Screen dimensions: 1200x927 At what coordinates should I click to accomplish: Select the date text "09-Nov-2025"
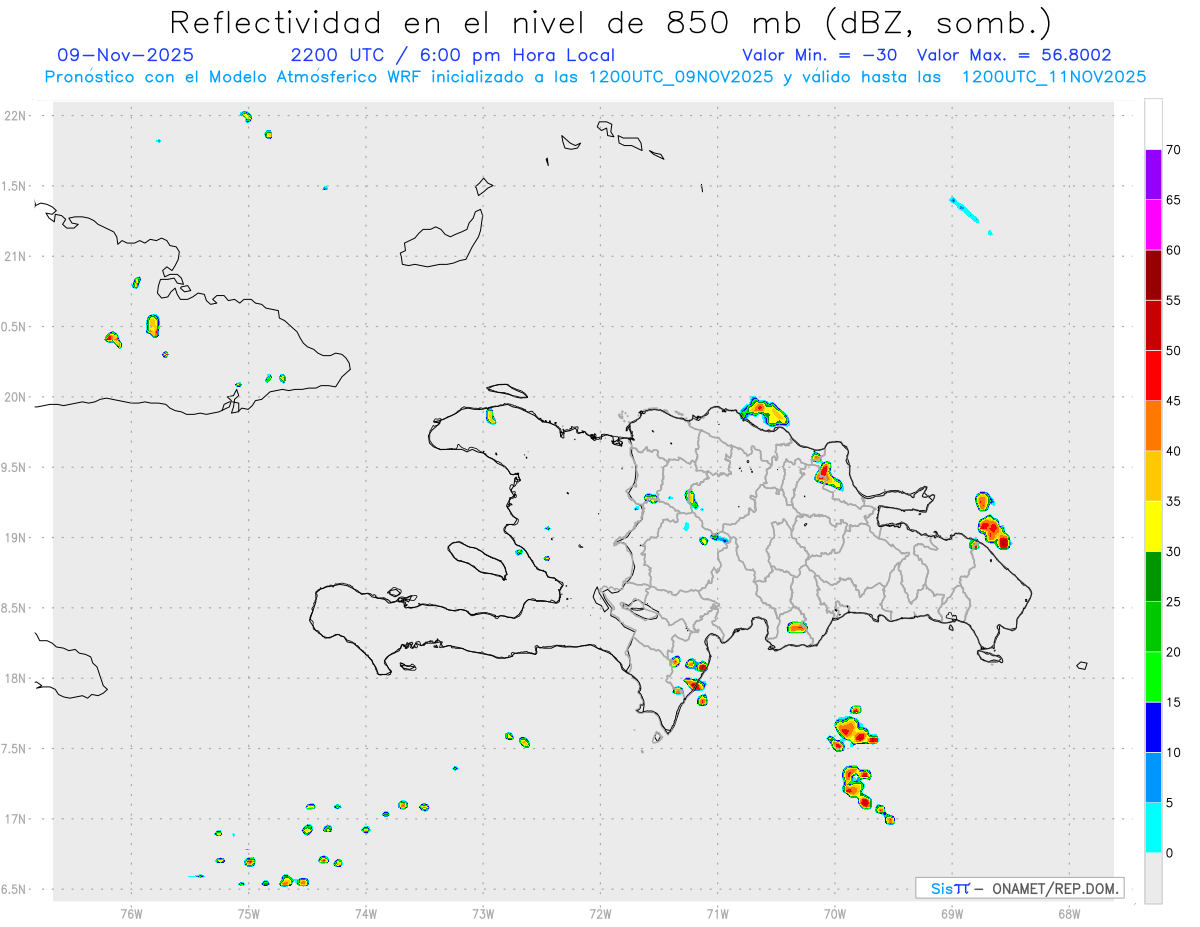[x=126, y=55]
